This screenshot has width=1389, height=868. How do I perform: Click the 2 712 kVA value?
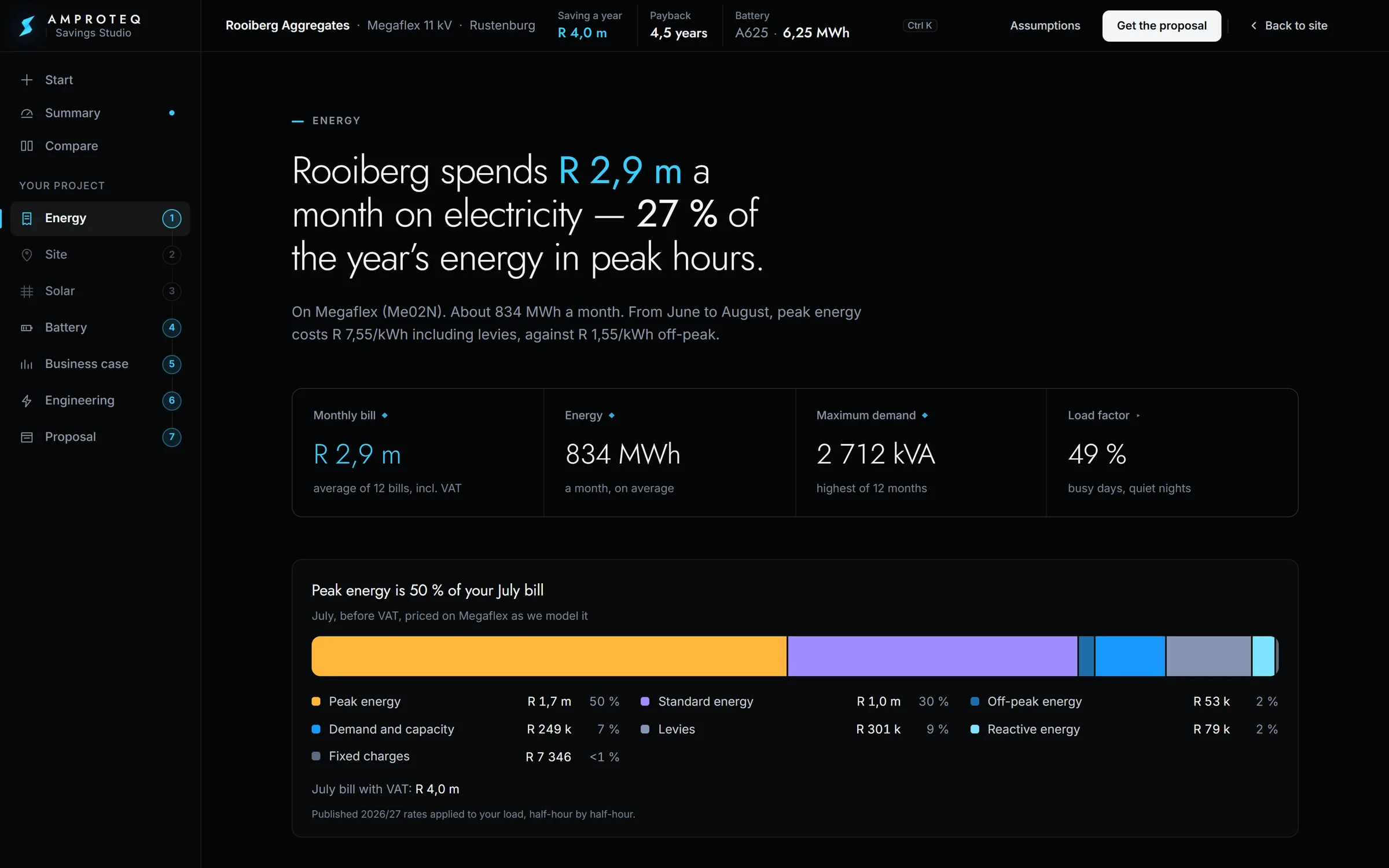[x=875, y=454]
